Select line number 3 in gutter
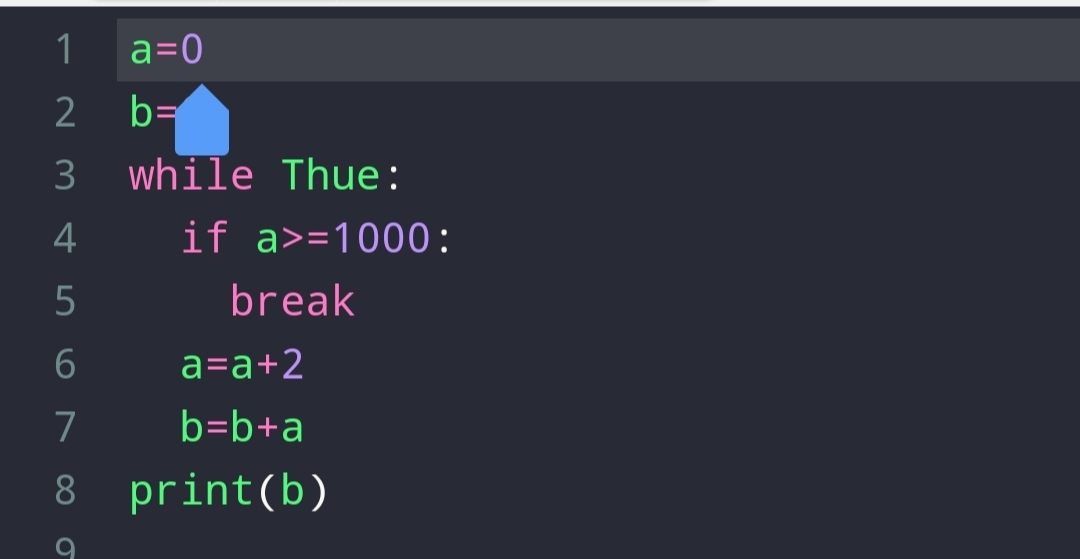This screenshot has height=559, width=1080. click(65, 176)
